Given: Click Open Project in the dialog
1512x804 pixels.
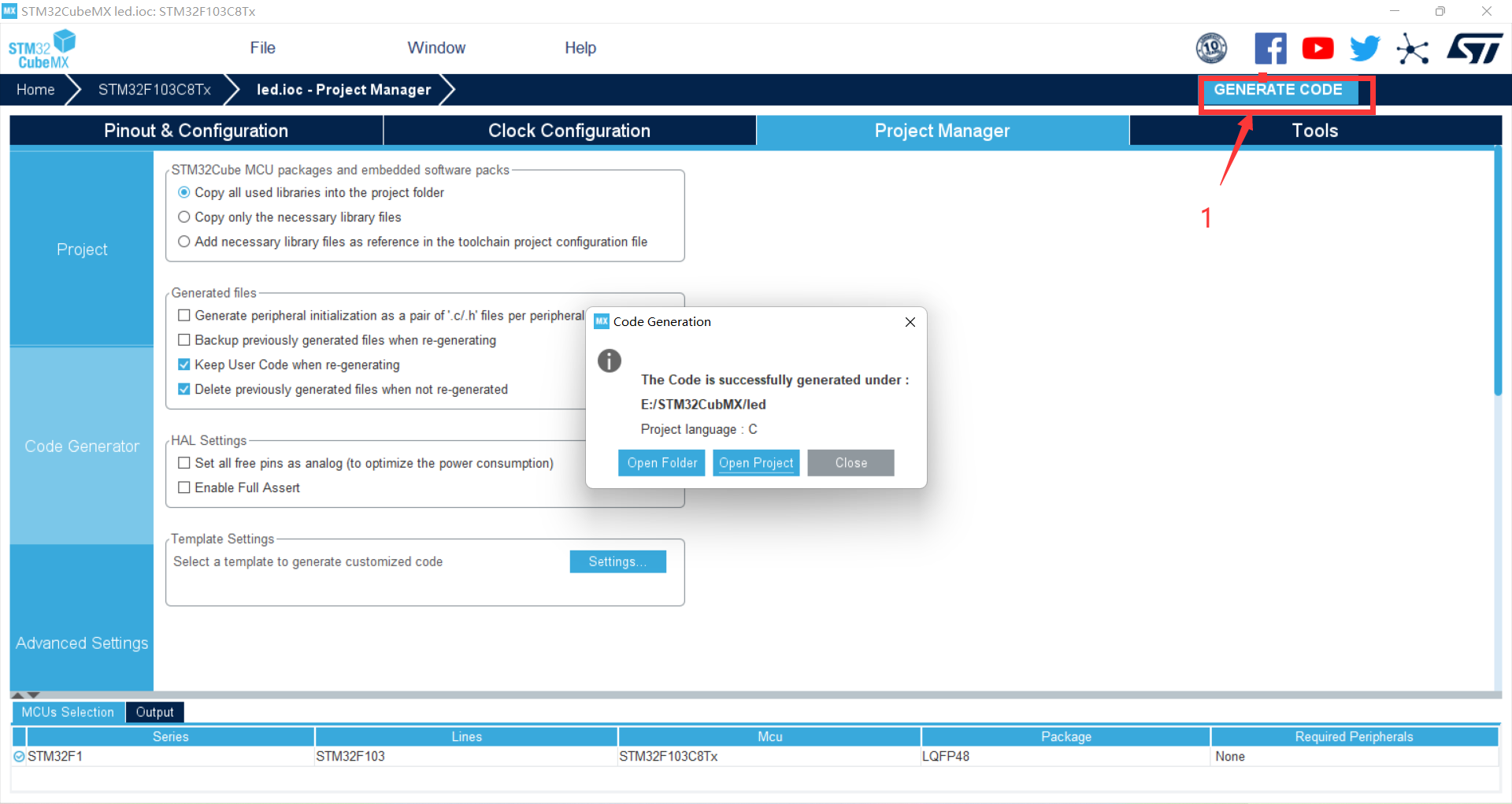Looking at the screenshot, I should coord(756,463).
